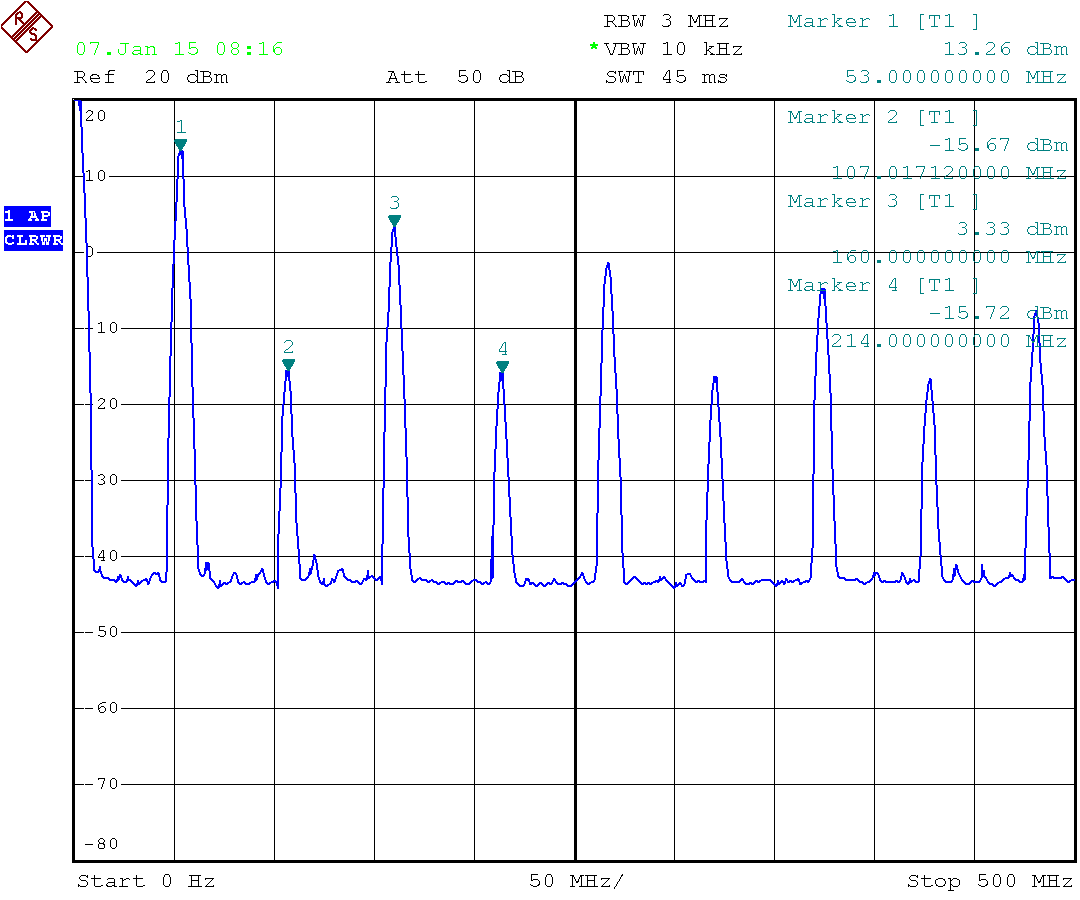Click the 'RBW 3 MHz' setting
Image resolution: width=1080 pixels, height=900 pixels.
666,21
